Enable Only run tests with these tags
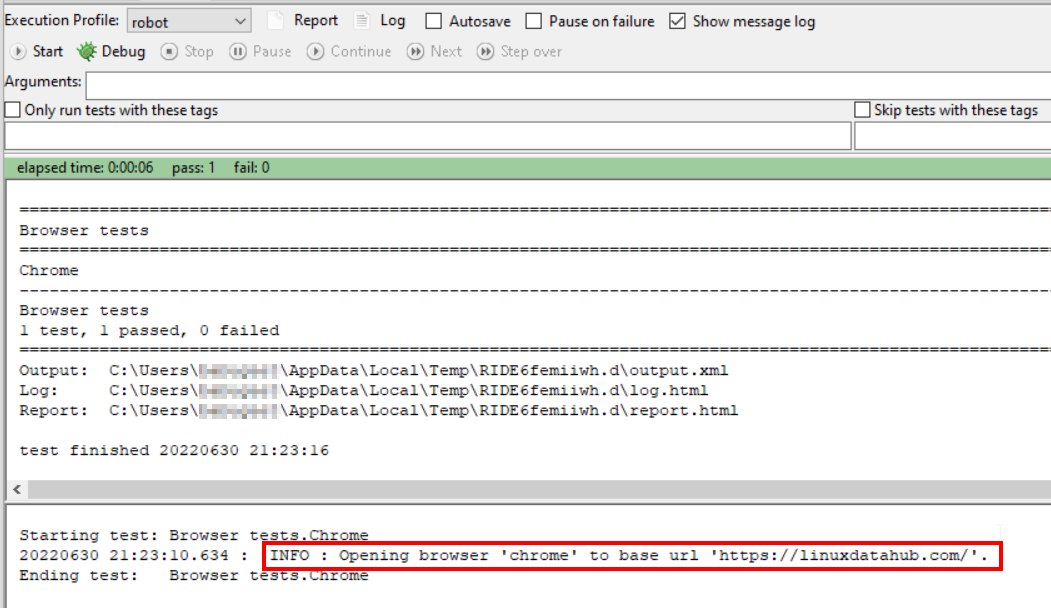The width and height of the screenshot is (1051, 608). pos(13,110)
